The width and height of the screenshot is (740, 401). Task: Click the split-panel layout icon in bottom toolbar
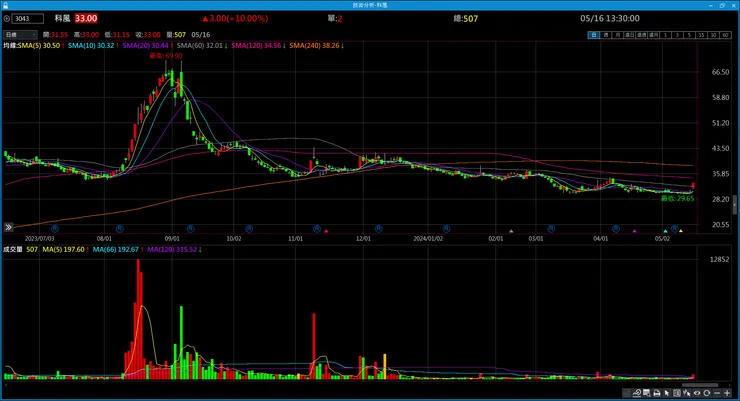tap(677, 393)
